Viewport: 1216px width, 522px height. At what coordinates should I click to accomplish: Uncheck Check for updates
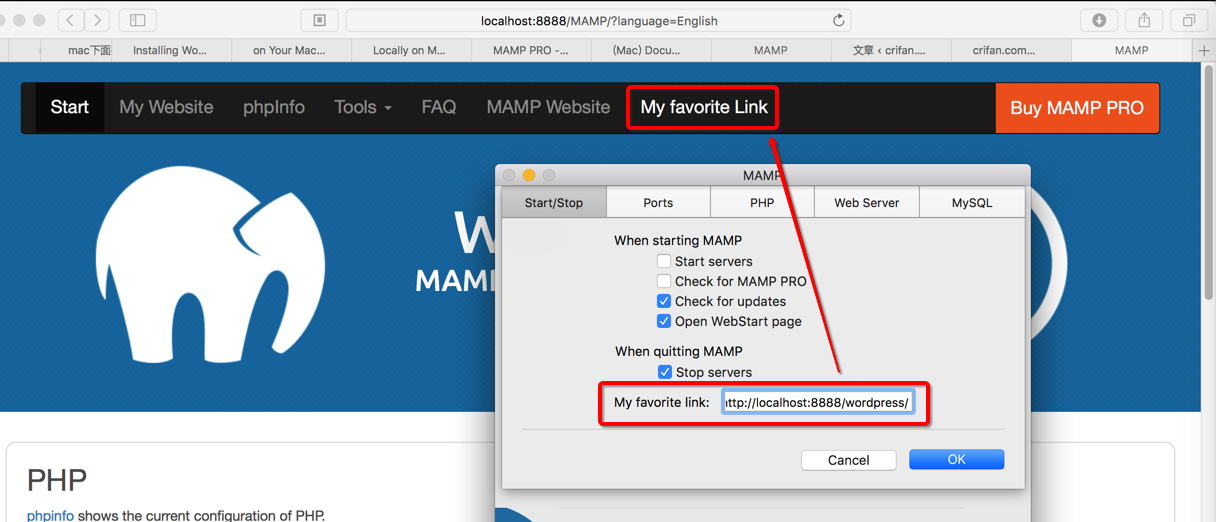(664, 301)
